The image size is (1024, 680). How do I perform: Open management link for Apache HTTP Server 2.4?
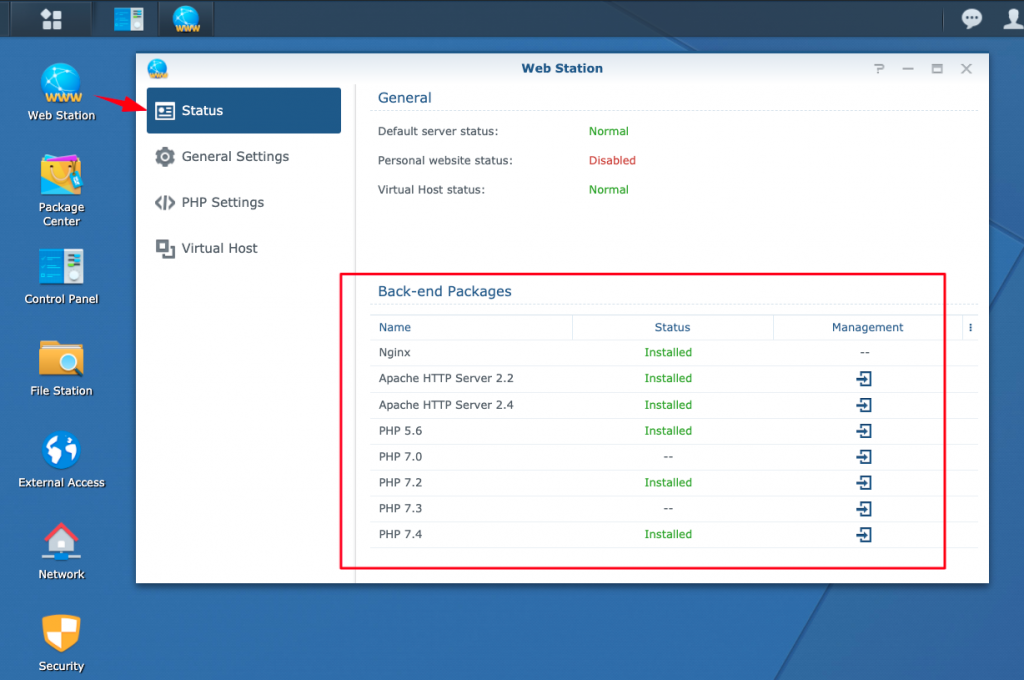(x=864, y=405)
